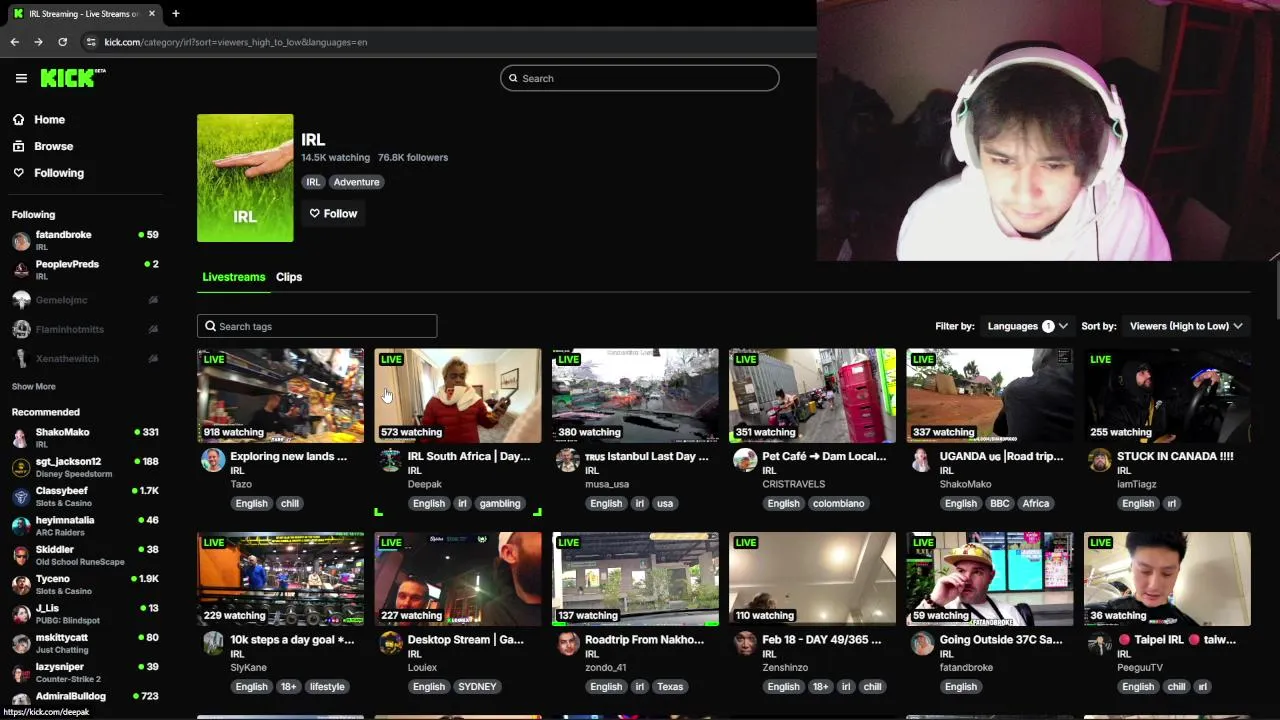
Task: Click the site info icon in address bar
Action: point(91,42)
